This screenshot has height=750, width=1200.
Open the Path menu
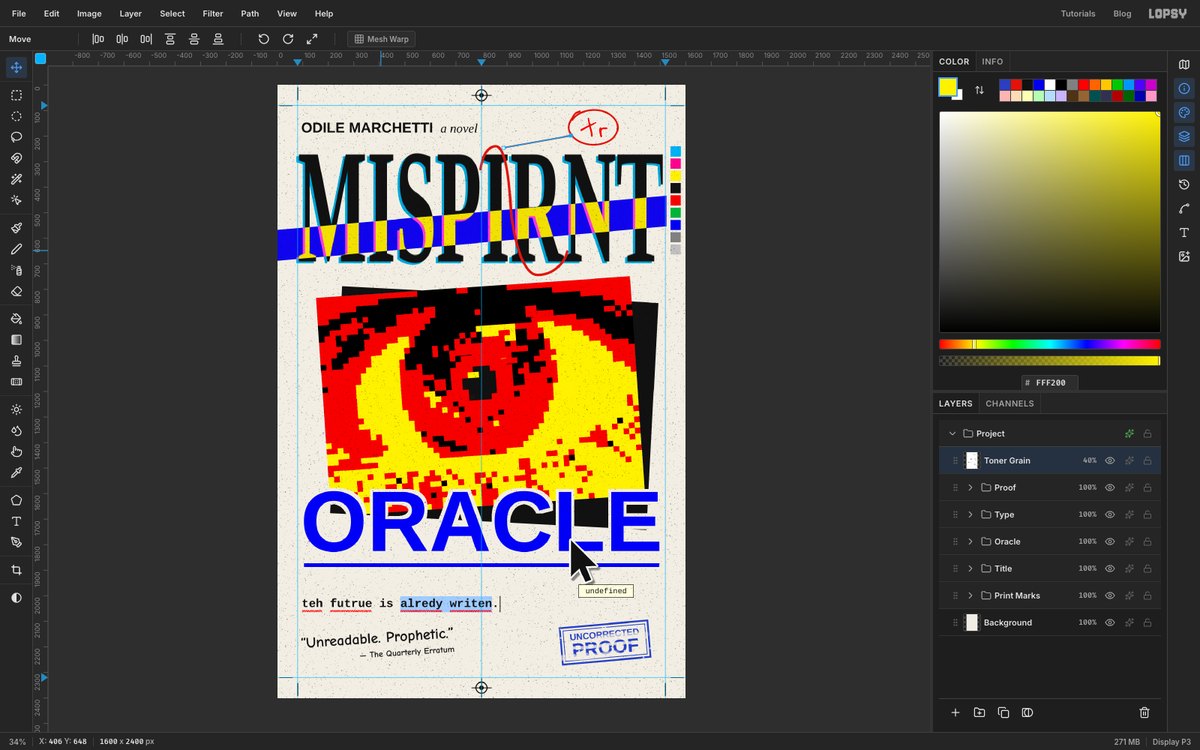pos(250,14)
